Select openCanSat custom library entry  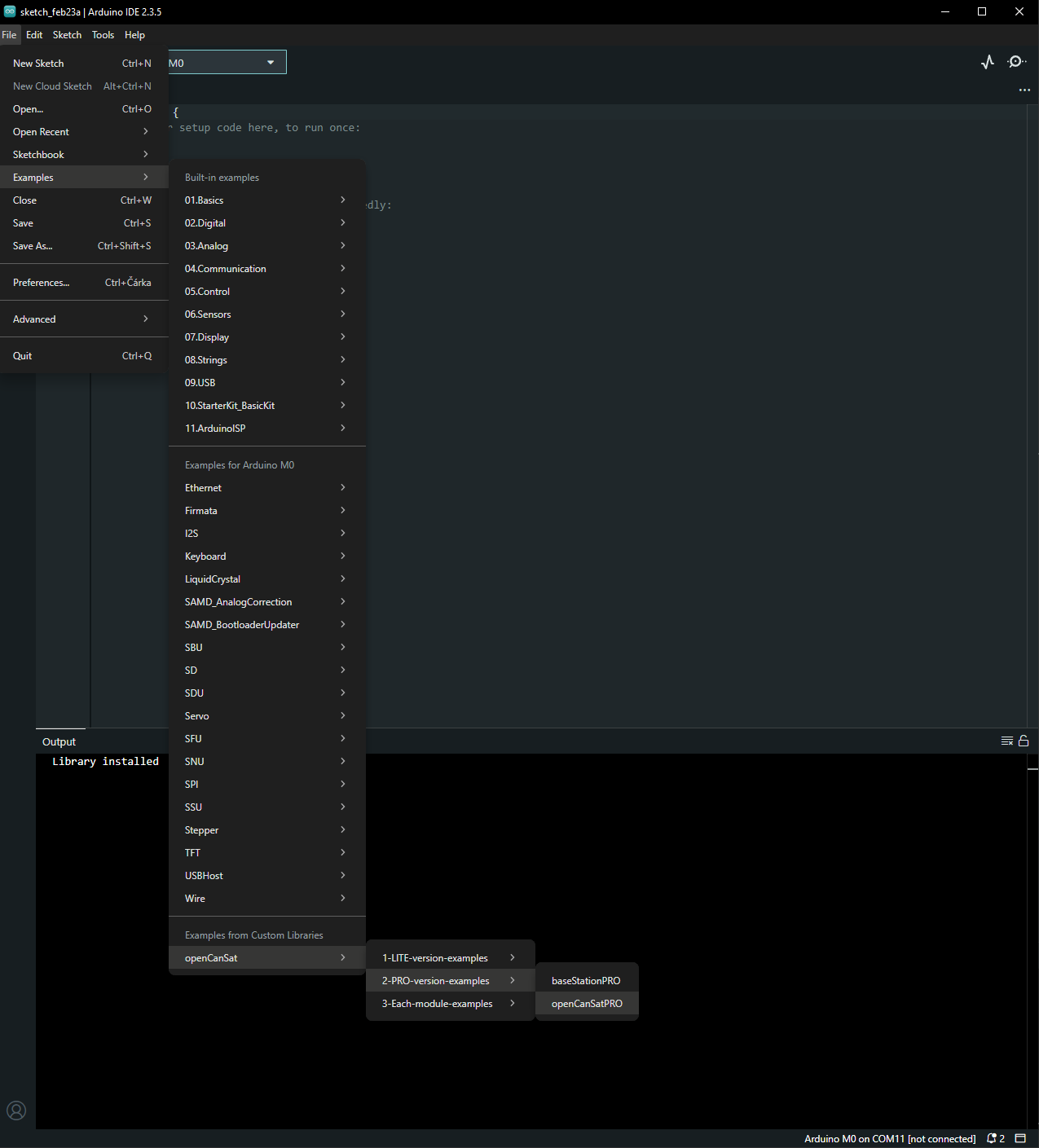[x=267, y=958]
